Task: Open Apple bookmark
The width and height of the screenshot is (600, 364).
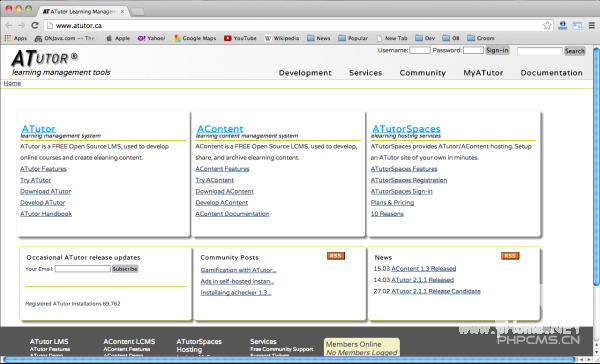Action: pos(118,38)
